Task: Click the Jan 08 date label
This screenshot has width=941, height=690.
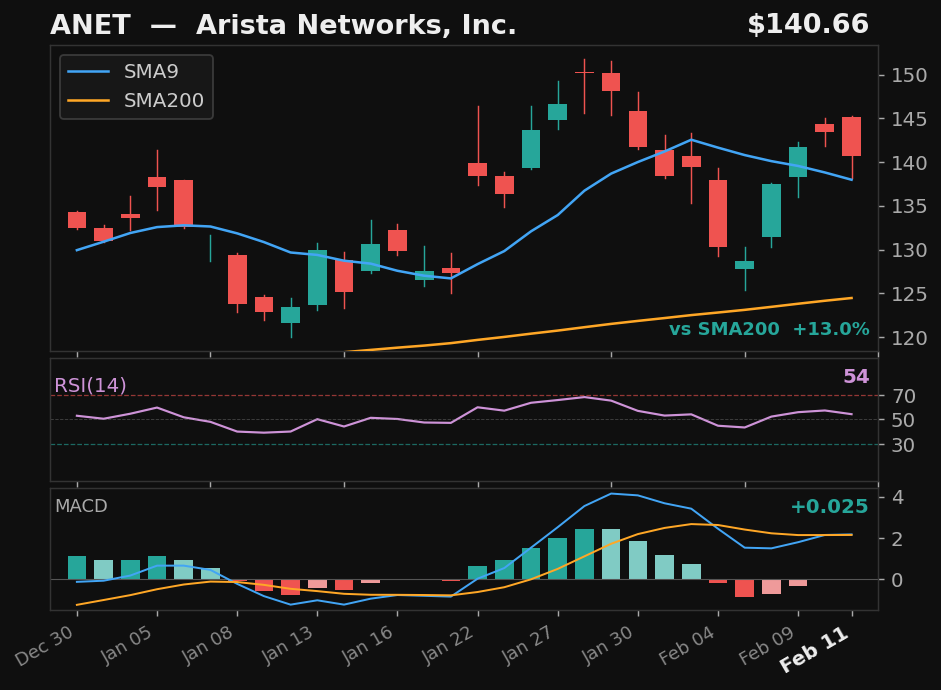Action: pos(208,644)
